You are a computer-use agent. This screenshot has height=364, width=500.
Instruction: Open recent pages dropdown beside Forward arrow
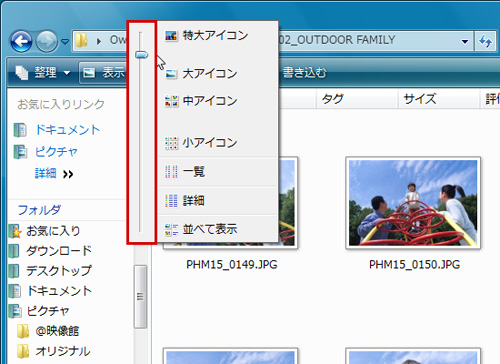(x=65, y=42)
